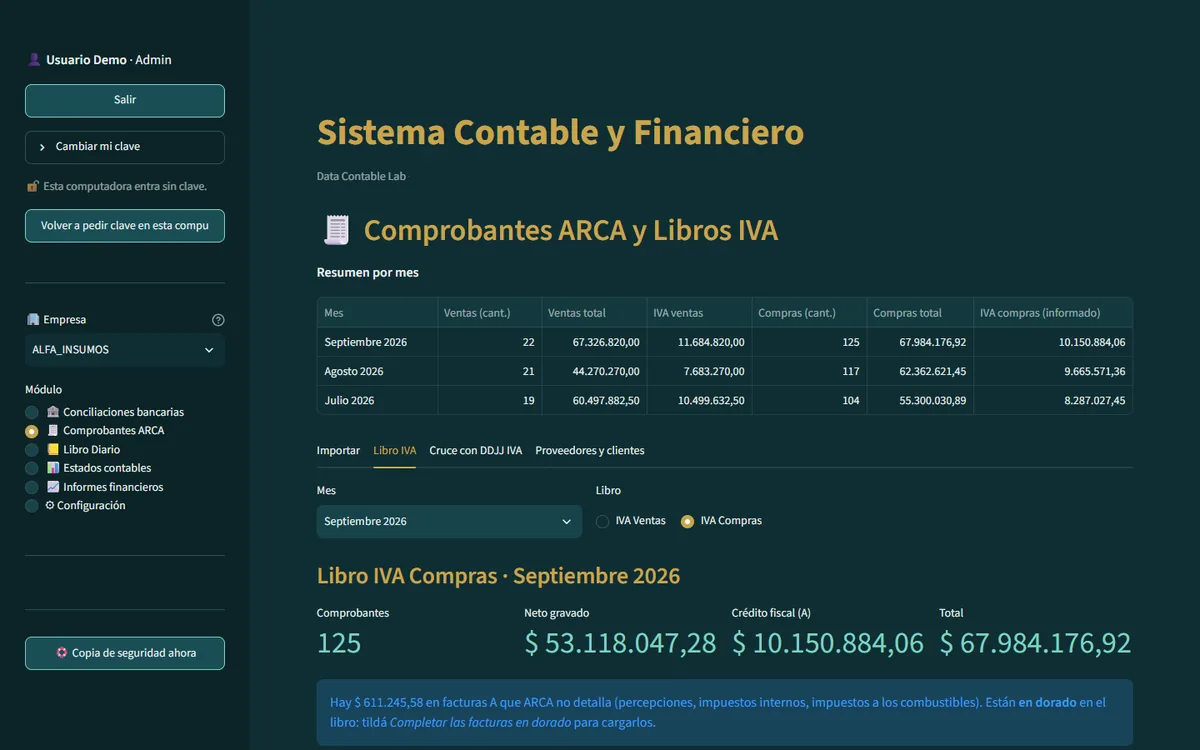Image resolution: width=1200 pixels, height=750 pixels.
Task: Click the Agosto 2026 table cell
Action: click(x=377, y=371)
